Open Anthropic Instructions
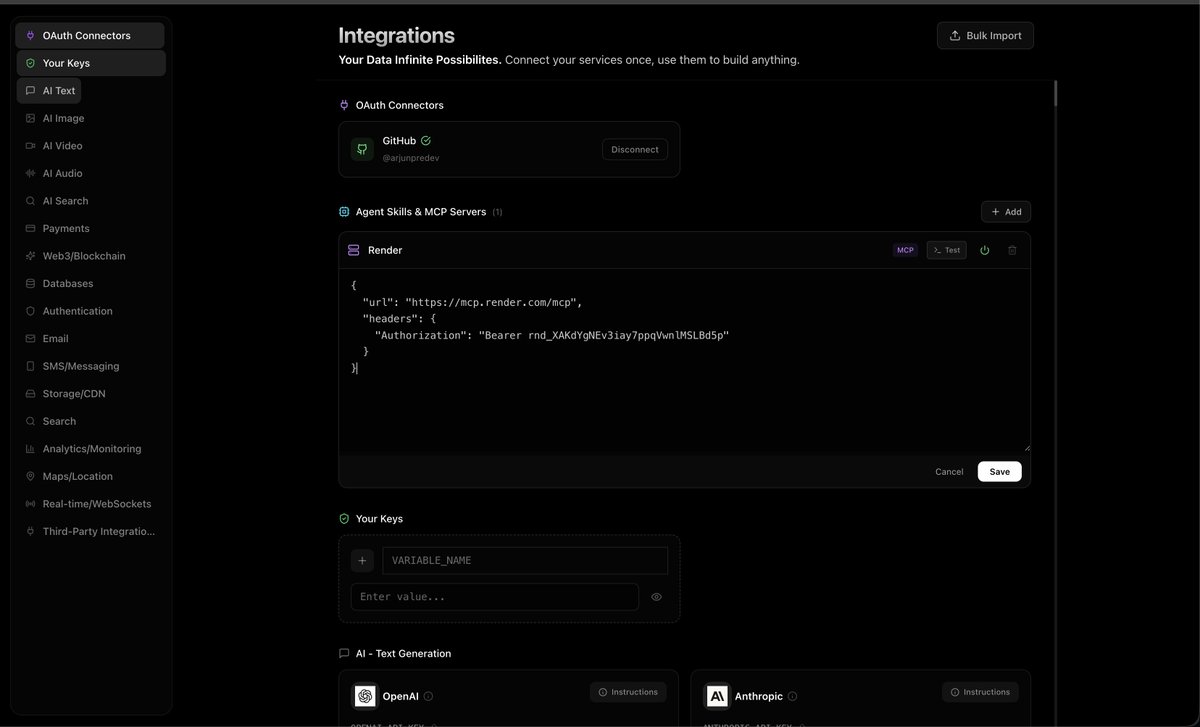The width and height of the screenshot is (1200, 727). click(980, 692)
